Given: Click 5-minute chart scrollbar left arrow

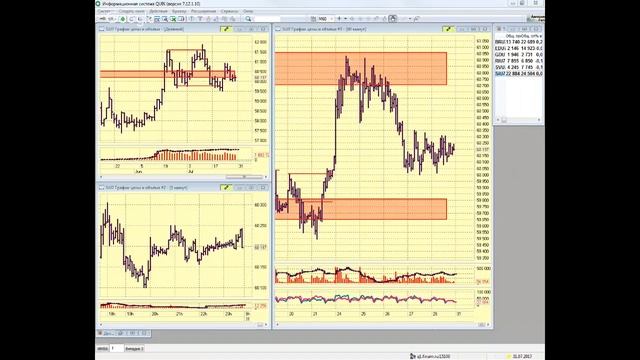Looking at the screenshot, I should click(x=101, y=325).
